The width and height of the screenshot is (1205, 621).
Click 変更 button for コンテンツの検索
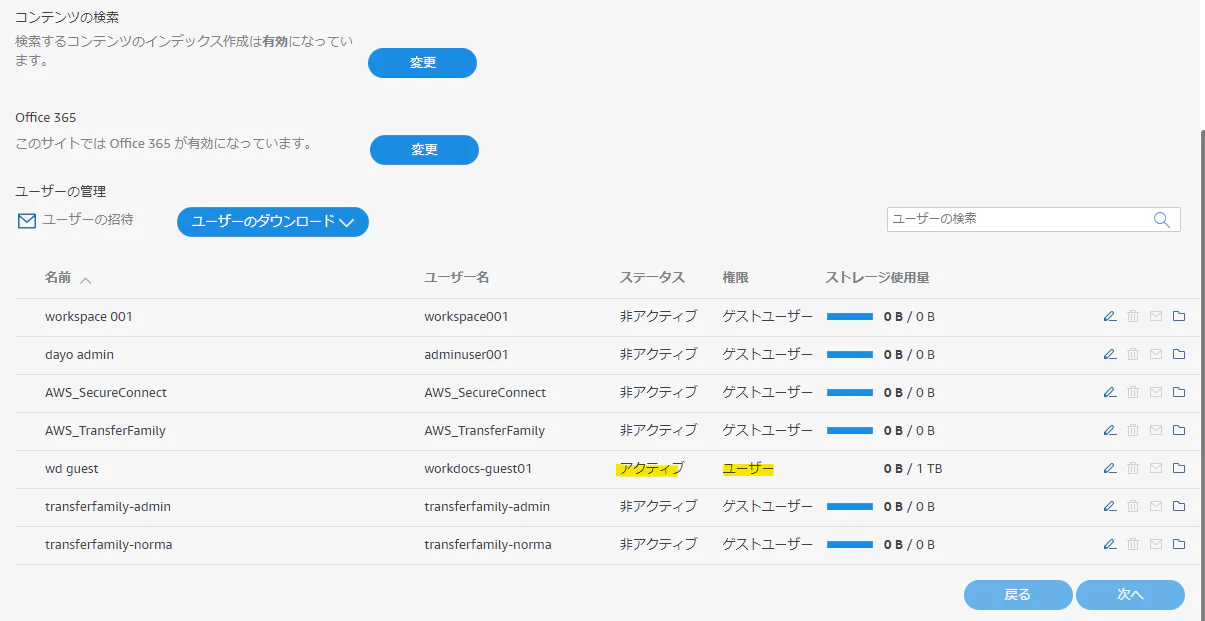coord(422,63)
